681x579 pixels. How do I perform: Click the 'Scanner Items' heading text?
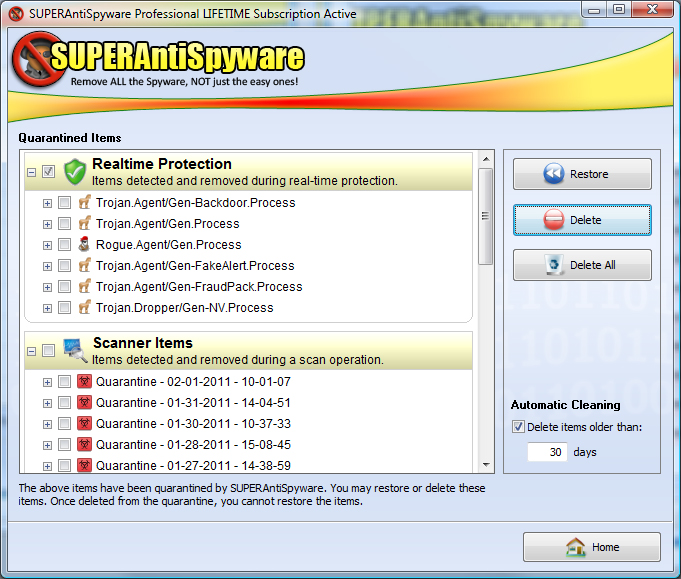point(143,343)
